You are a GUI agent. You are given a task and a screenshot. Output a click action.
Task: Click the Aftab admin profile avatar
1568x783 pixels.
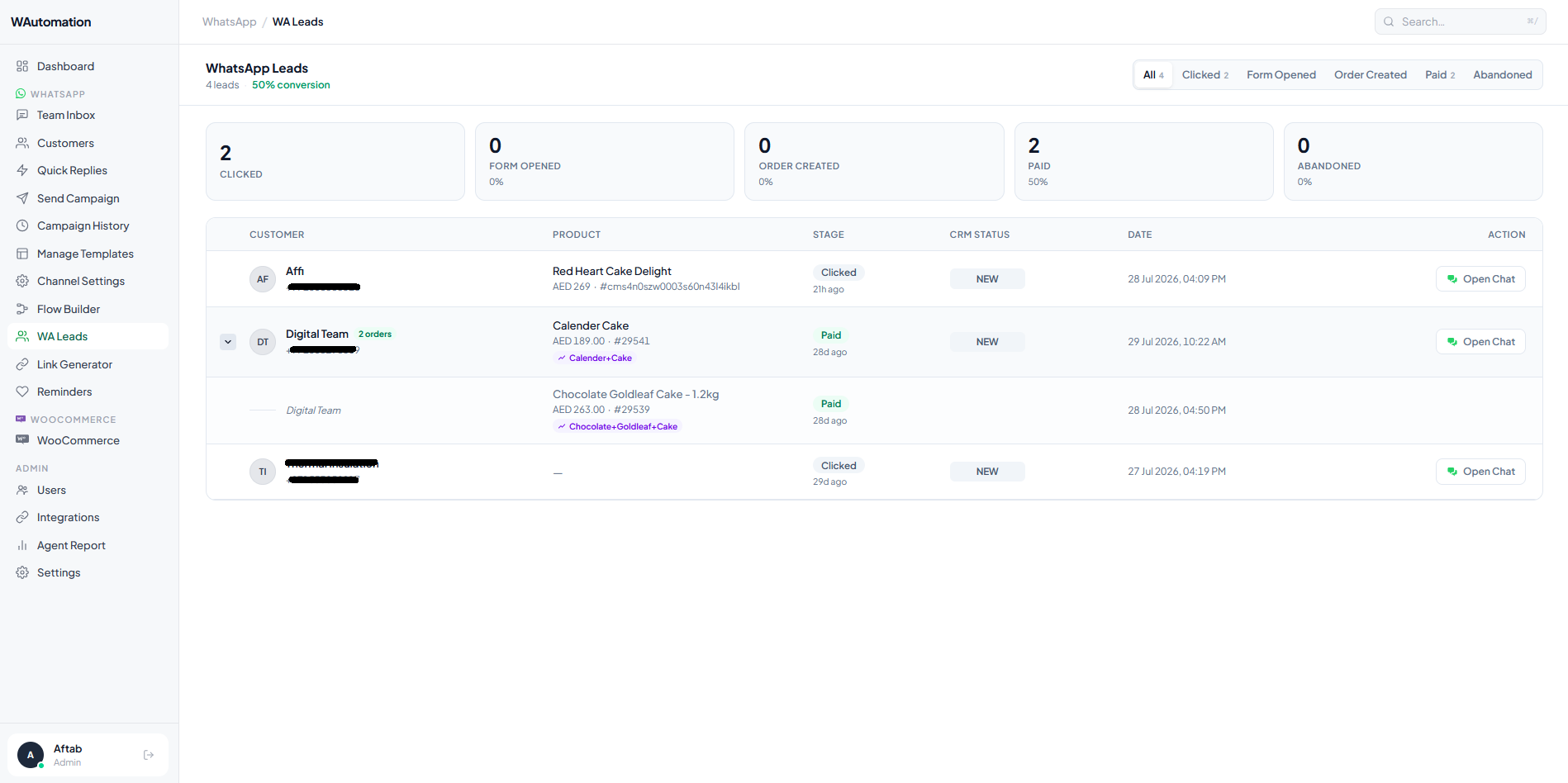click(x=31, y=755)
